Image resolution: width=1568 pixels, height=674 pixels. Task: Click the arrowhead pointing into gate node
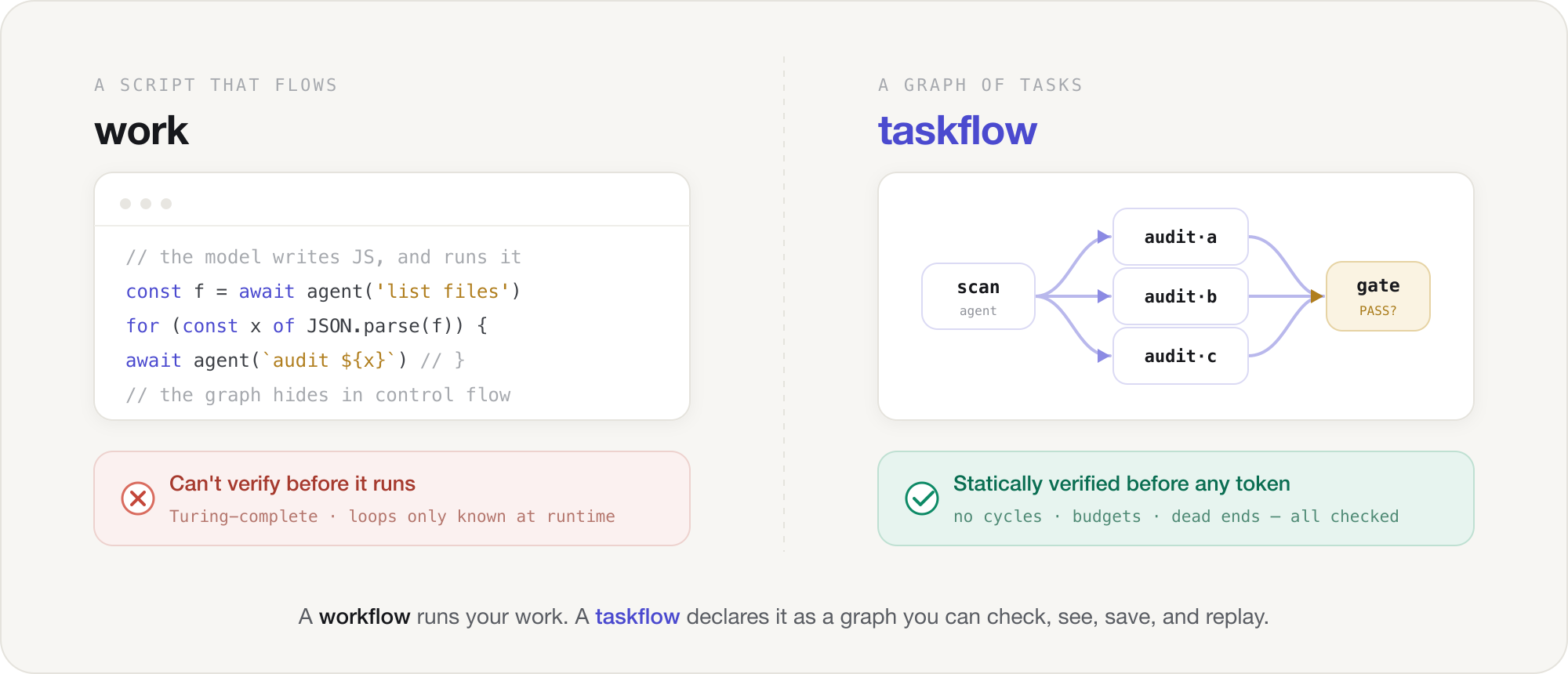click(x=1318, y=296)
